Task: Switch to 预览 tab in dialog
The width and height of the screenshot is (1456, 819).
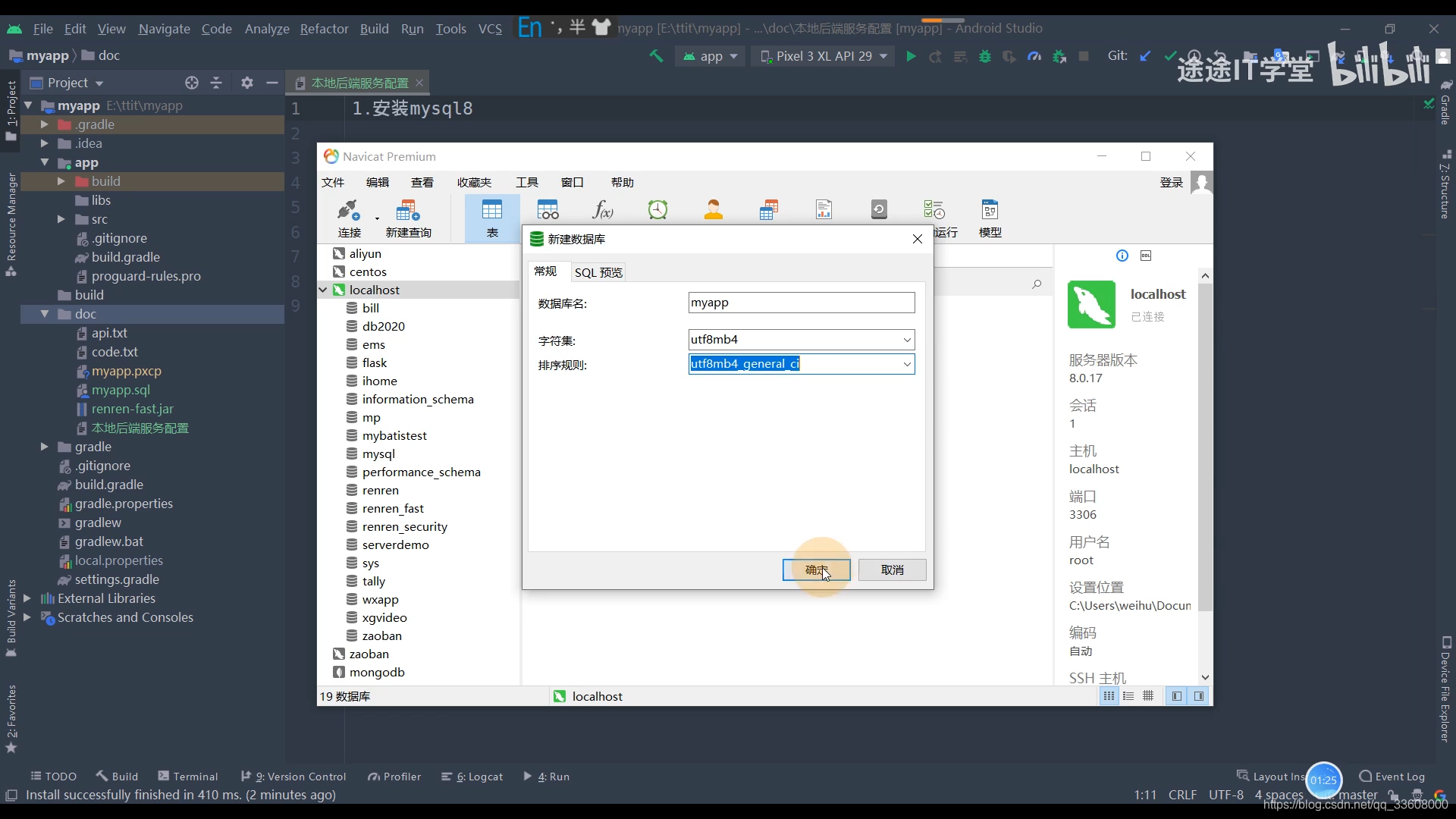Action: (x=598, y=272)
